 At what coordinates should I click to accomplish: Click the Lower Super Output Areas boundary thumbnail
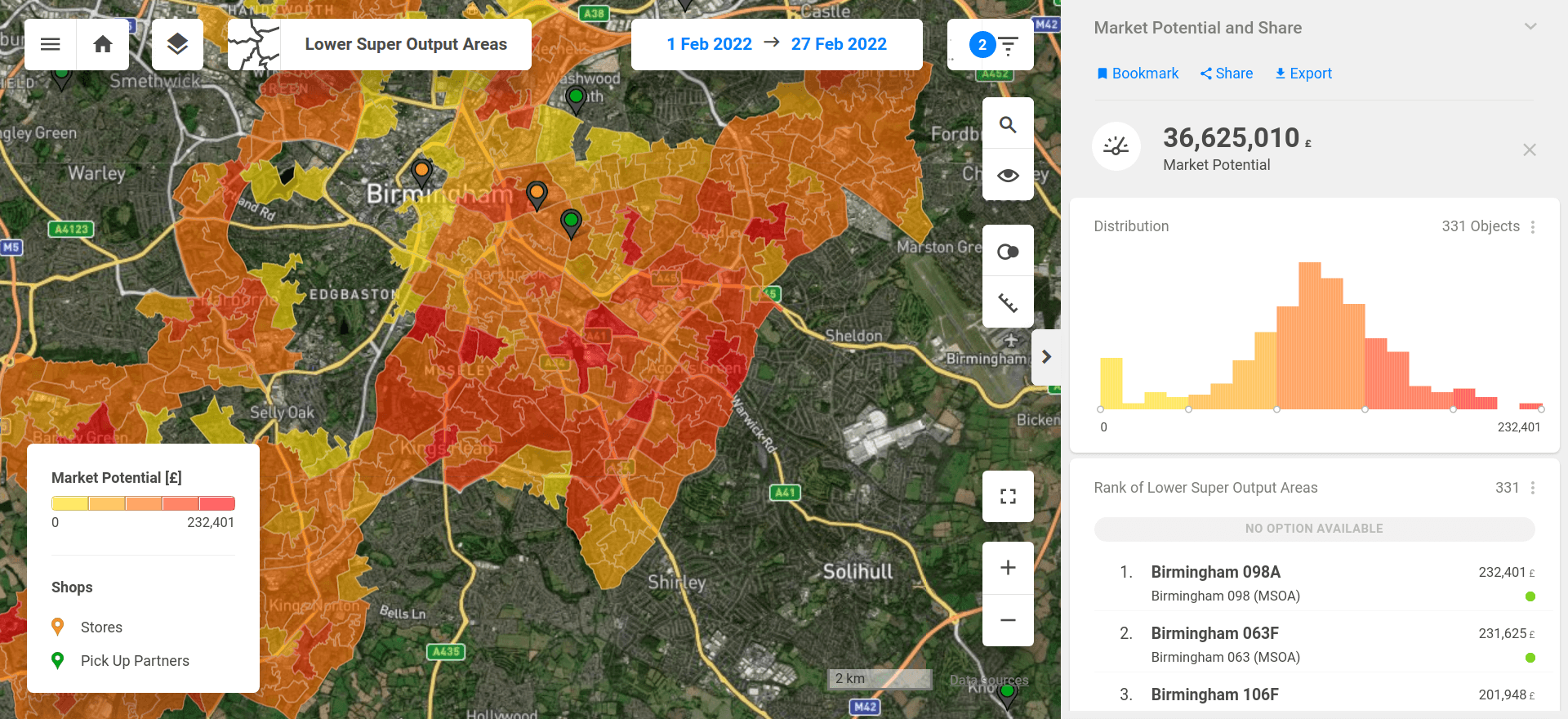pyautogui.click(x=254, y=44)
